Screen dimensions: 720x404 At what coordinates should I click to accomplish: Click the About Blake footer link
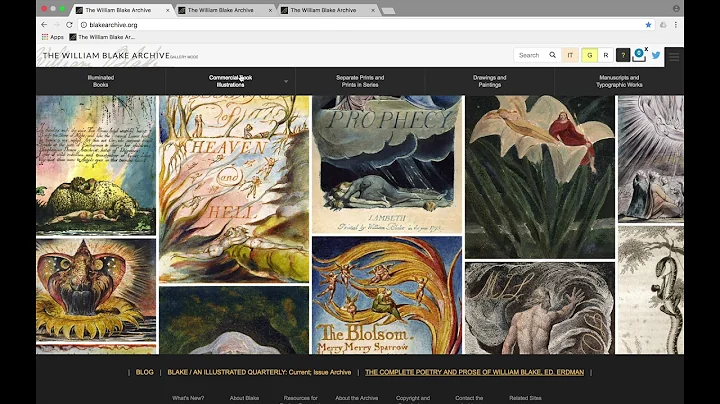point(244,398)
